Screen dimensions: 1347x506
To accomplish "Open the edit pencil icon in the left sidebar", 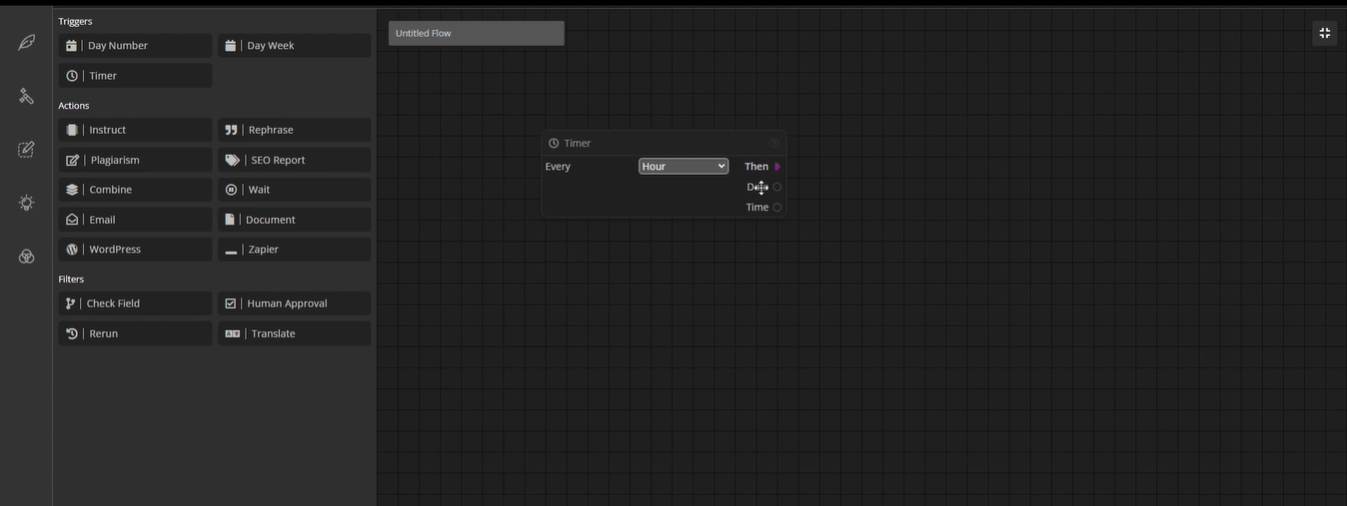I will click(x=26, y=149).
